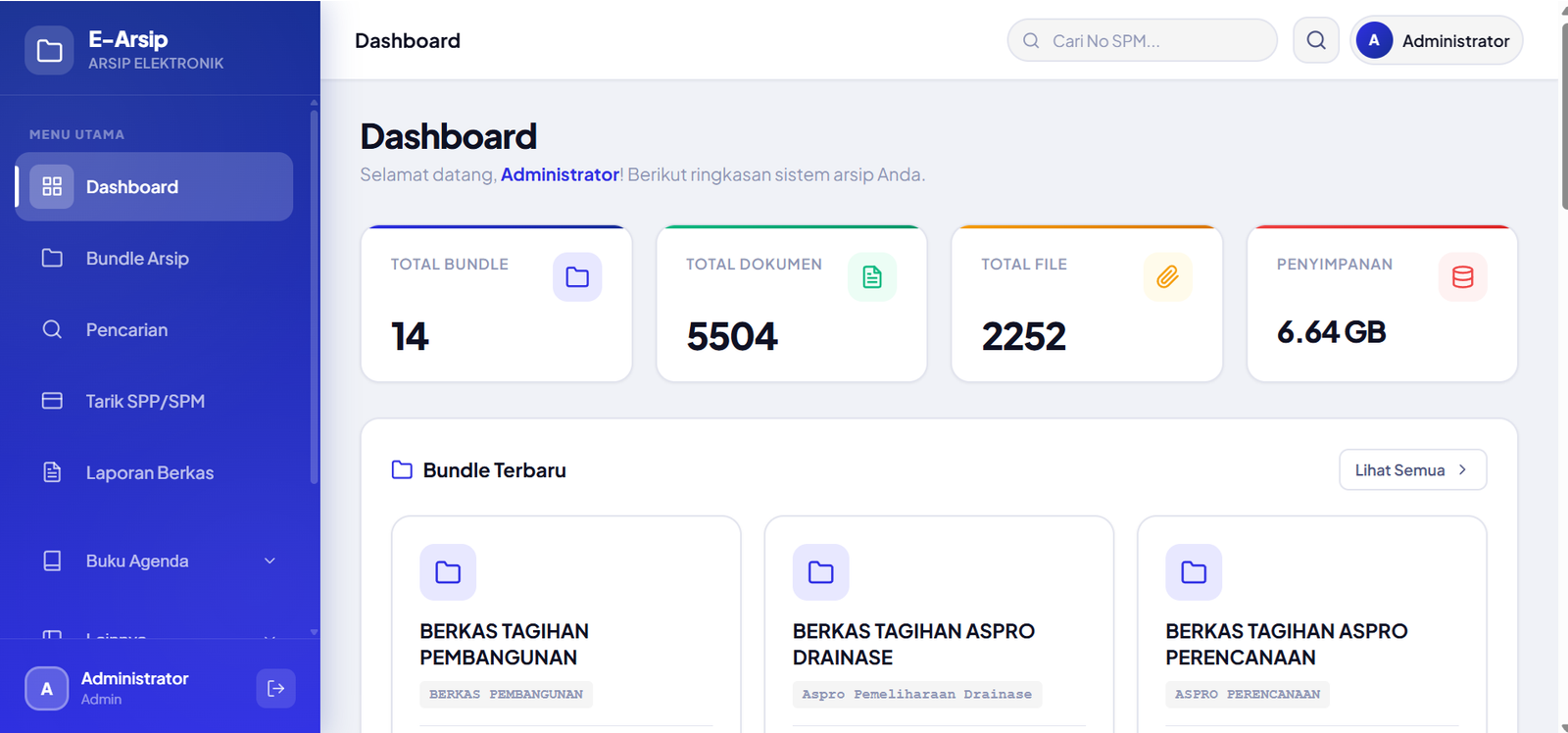Click the Penyimpanan database icon

[x=1462, y=277]
